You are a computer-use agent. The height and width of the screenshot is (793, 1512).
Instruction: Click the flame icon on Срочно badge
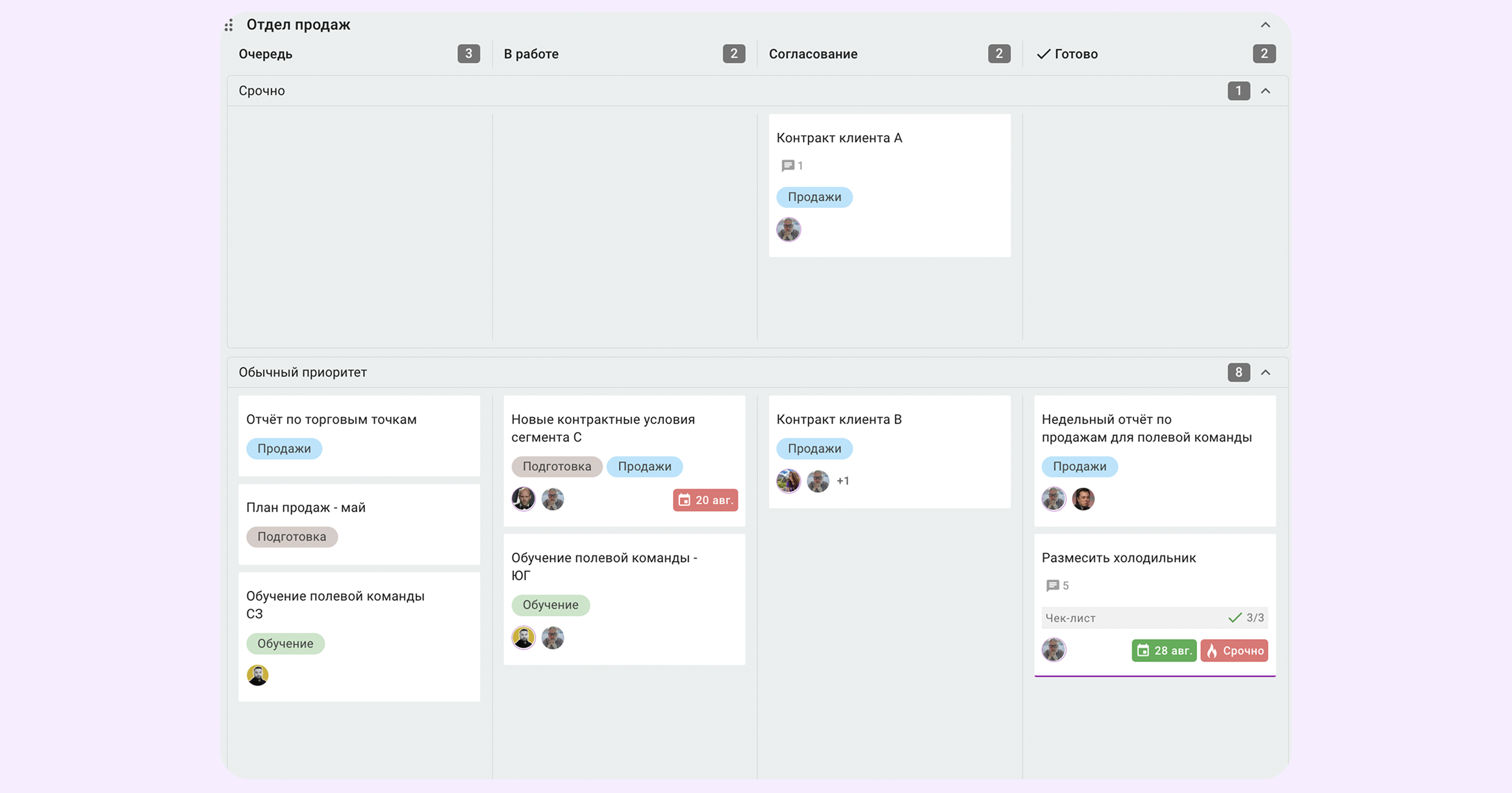(x=1212, y=651)
